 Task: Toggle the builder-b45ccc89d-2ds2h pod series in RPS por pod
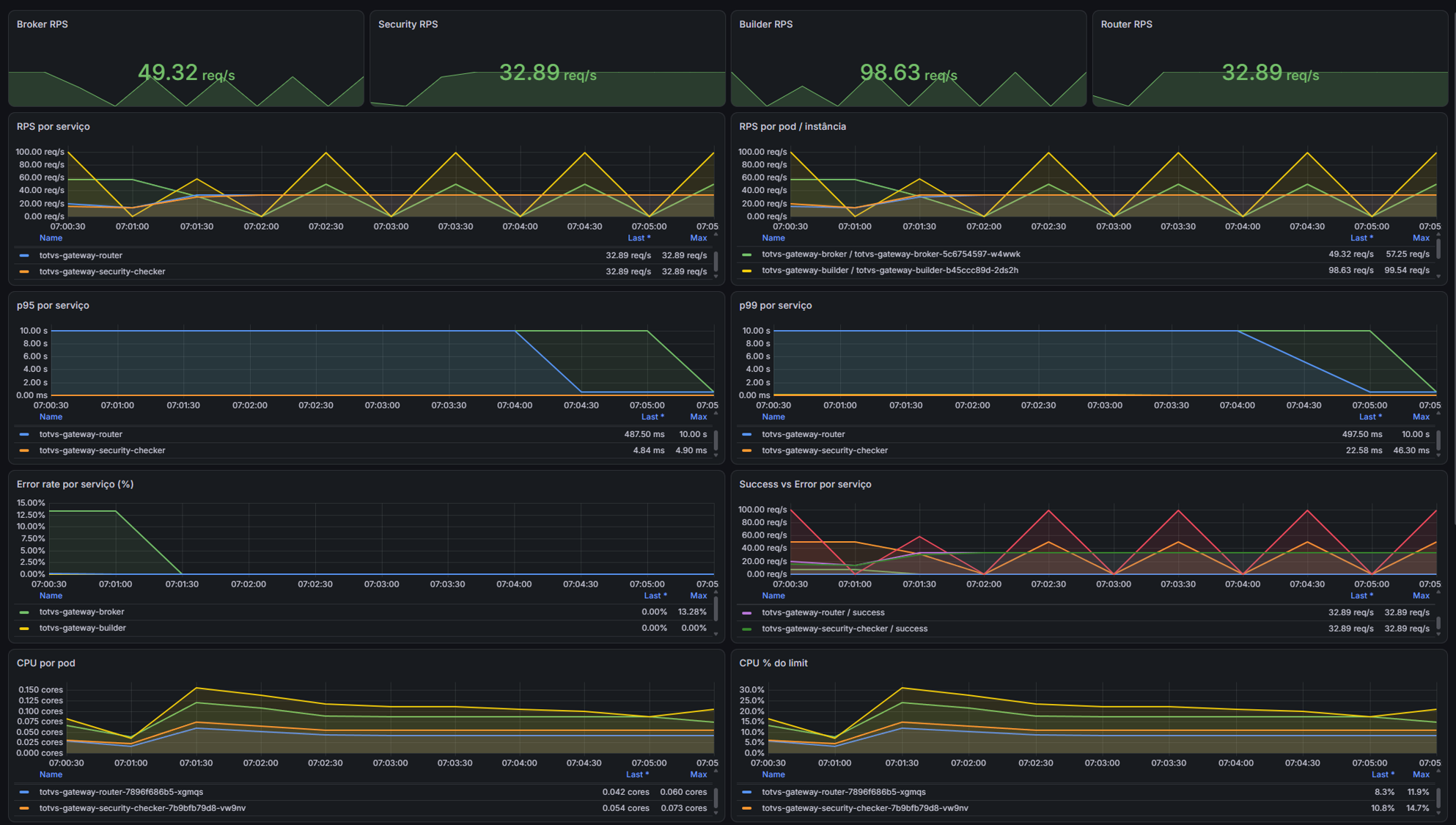(889, 270)
